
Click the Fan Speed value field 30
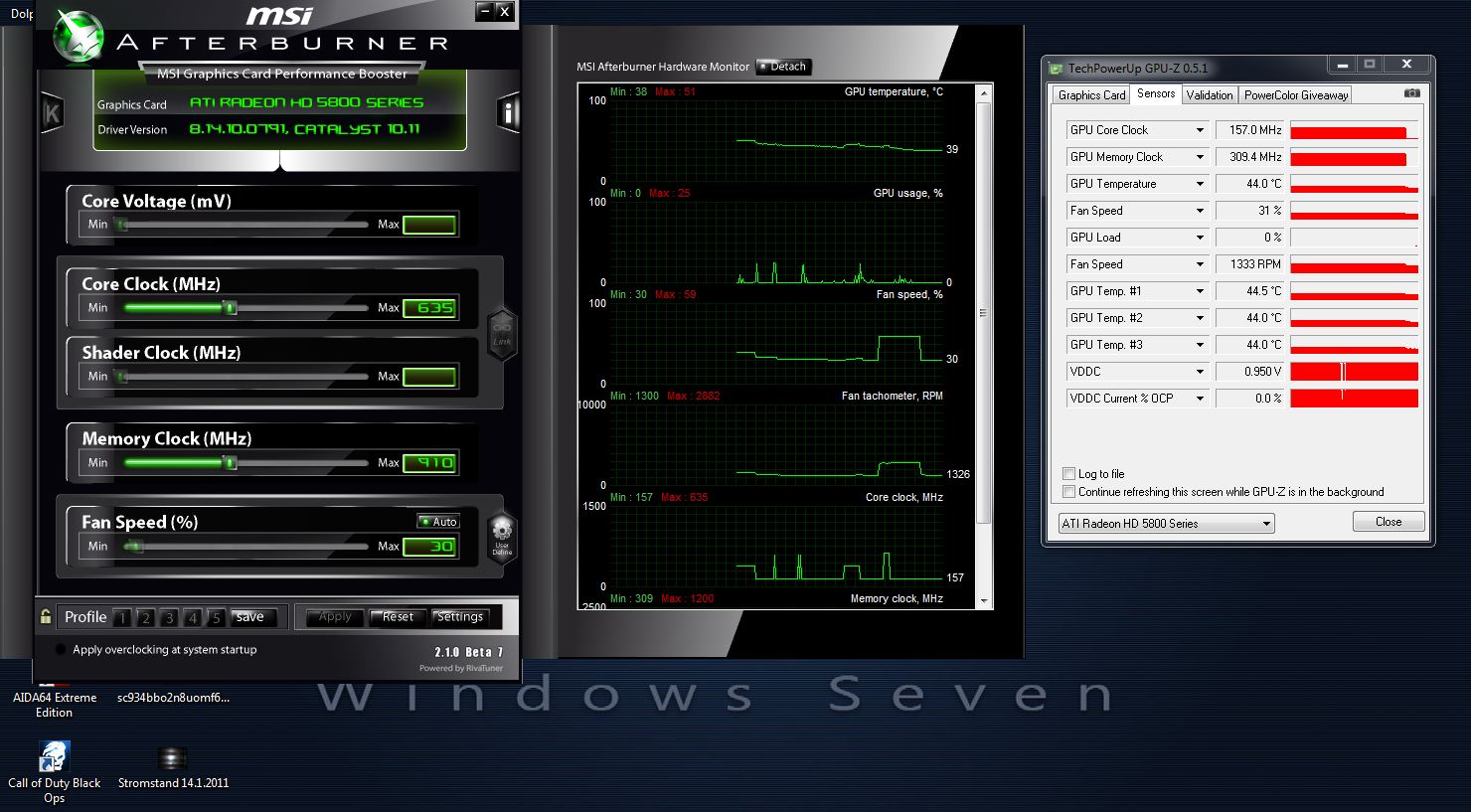(429, 547)
